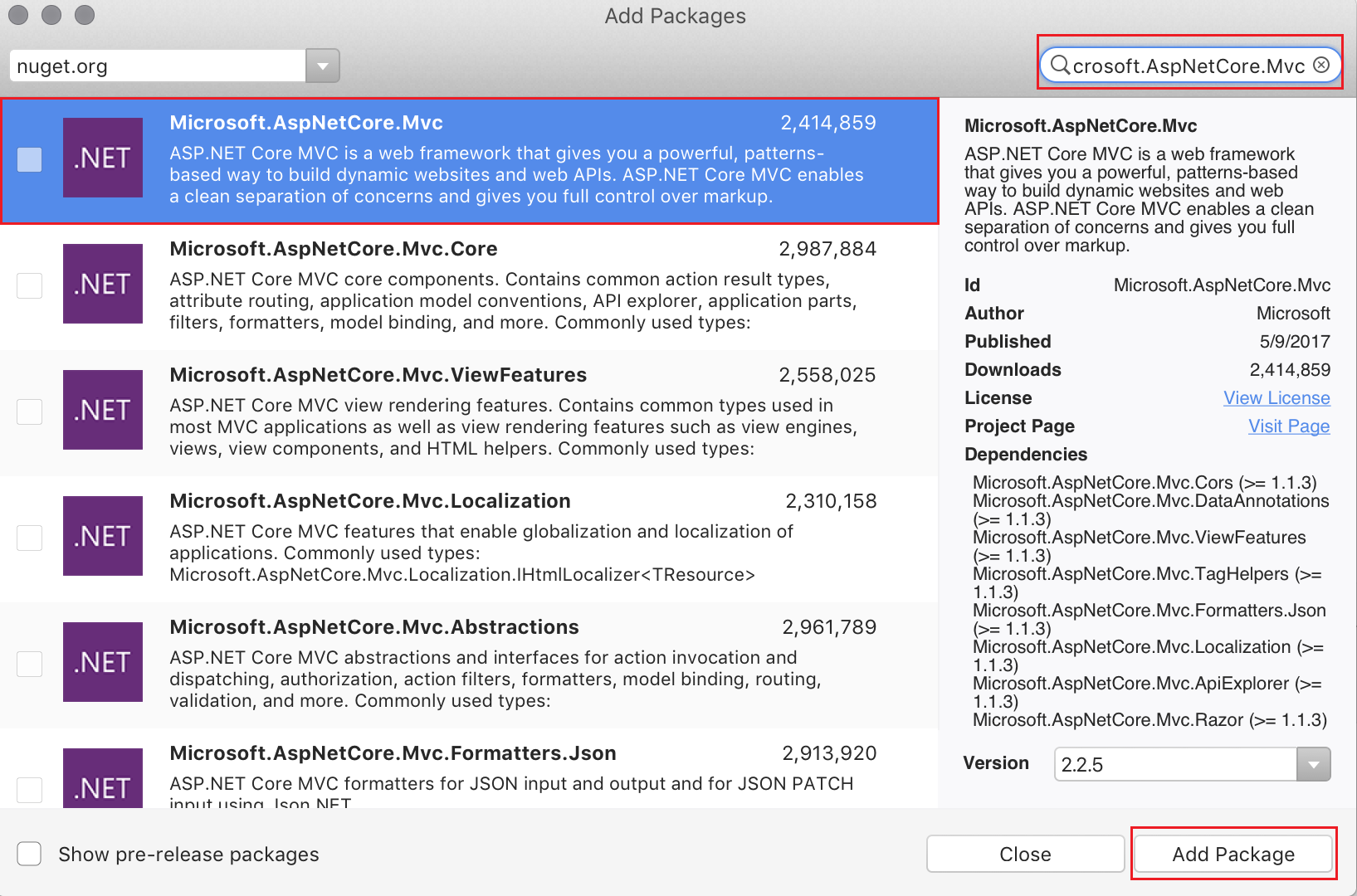1357x896 pixels.
Task: Click the .NET icon of Mvc.ViewFeatures package
Action: pos(103,410)
